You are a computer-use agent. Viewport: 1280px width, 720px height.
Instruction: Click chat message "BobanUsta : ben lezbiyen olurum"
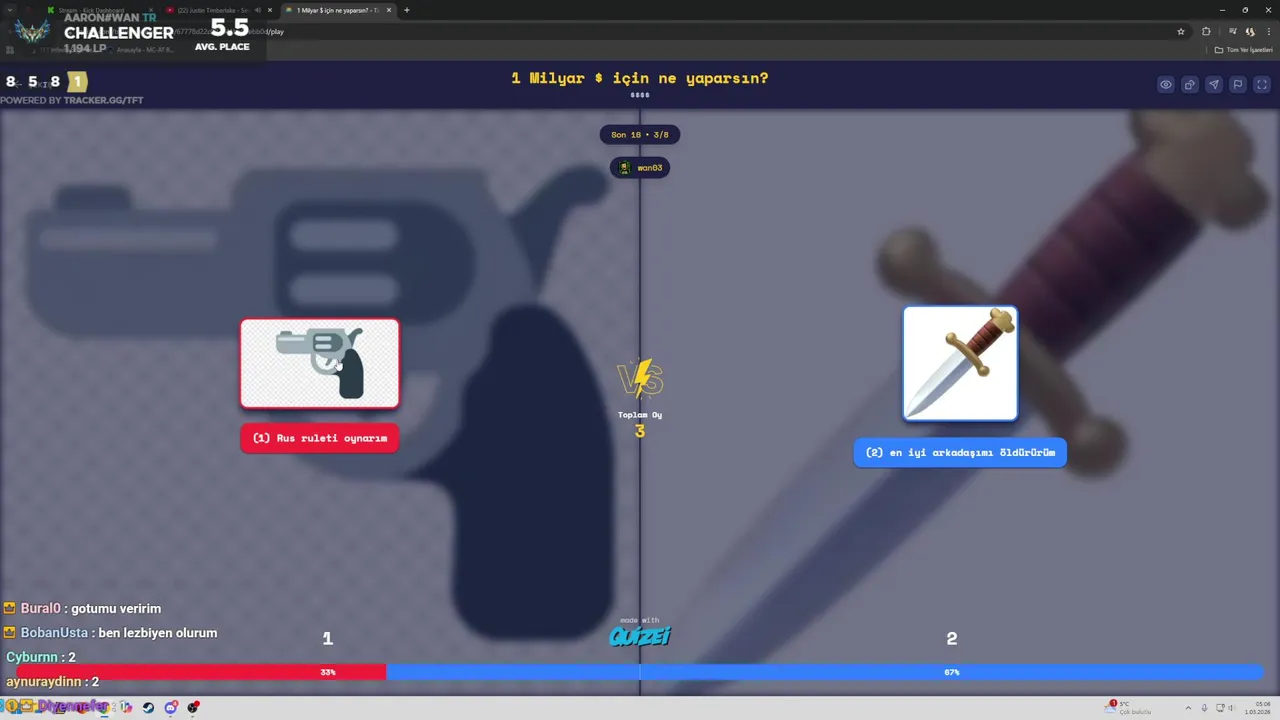click(x=110, y=633)
